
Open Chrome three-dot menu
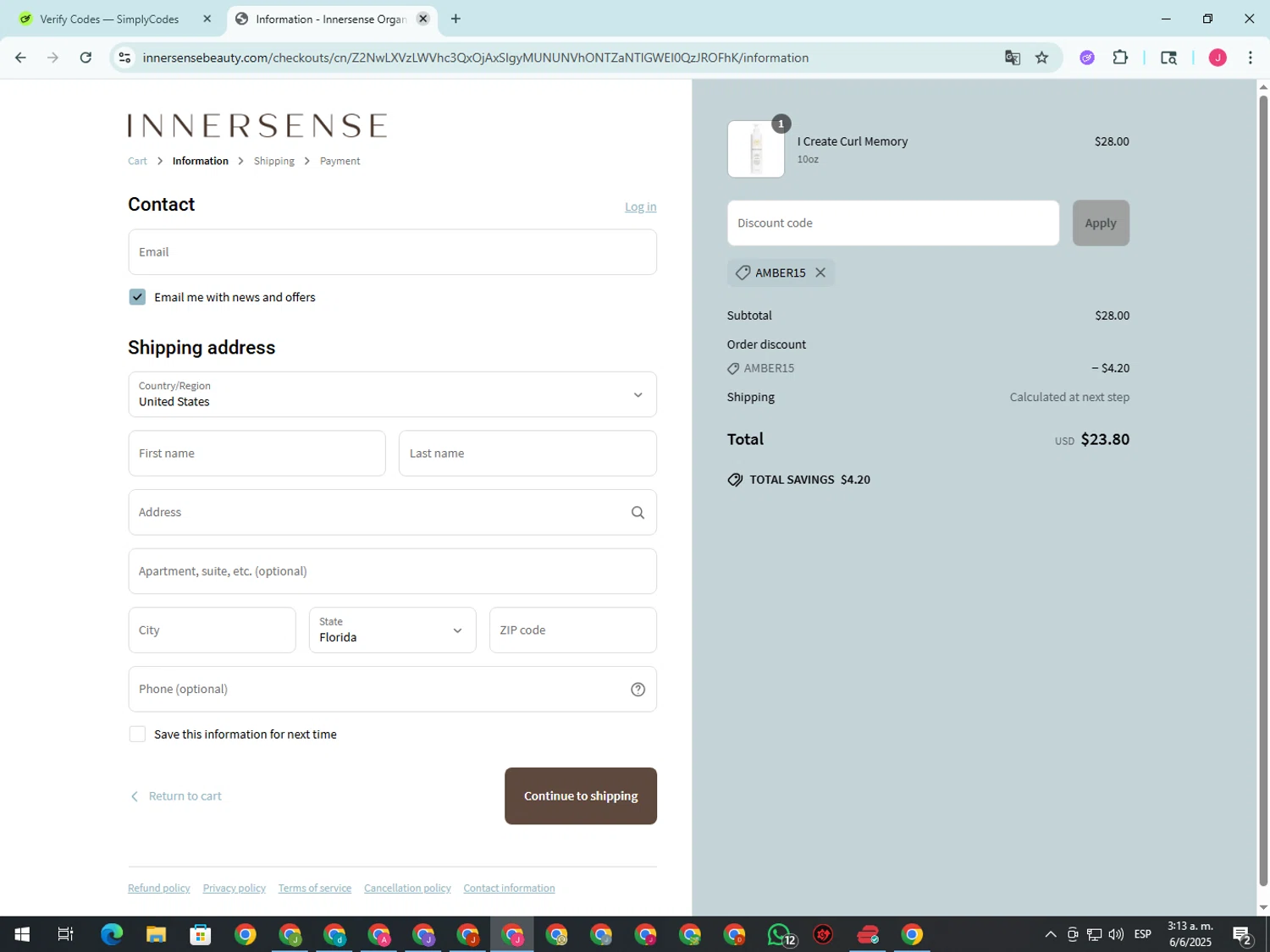pos(1251,58)
